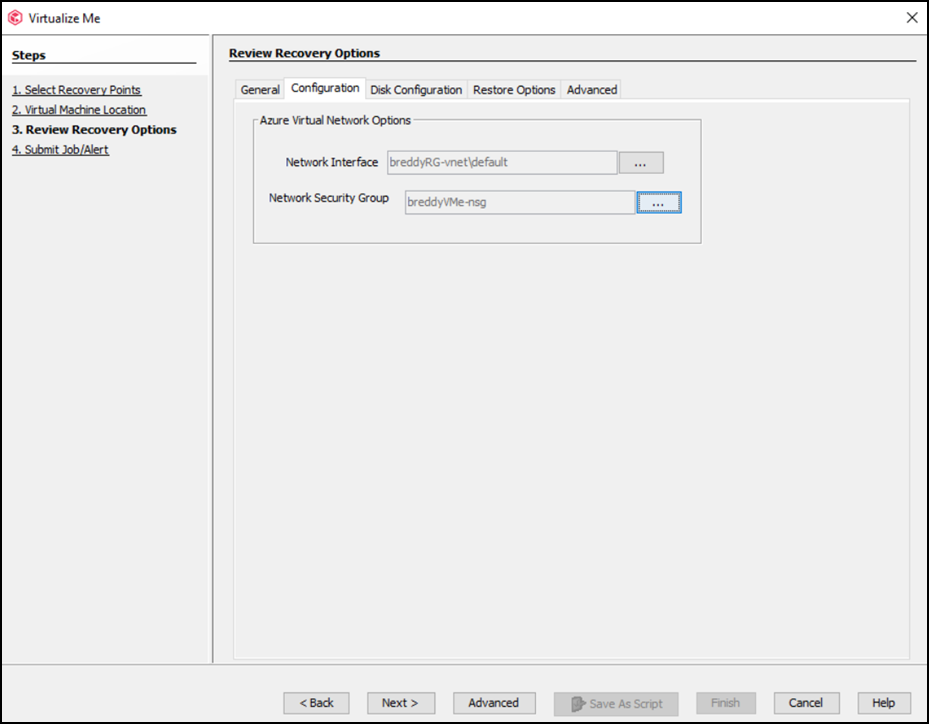
Task: Switch to the General tab
Action: pos(260,89)
